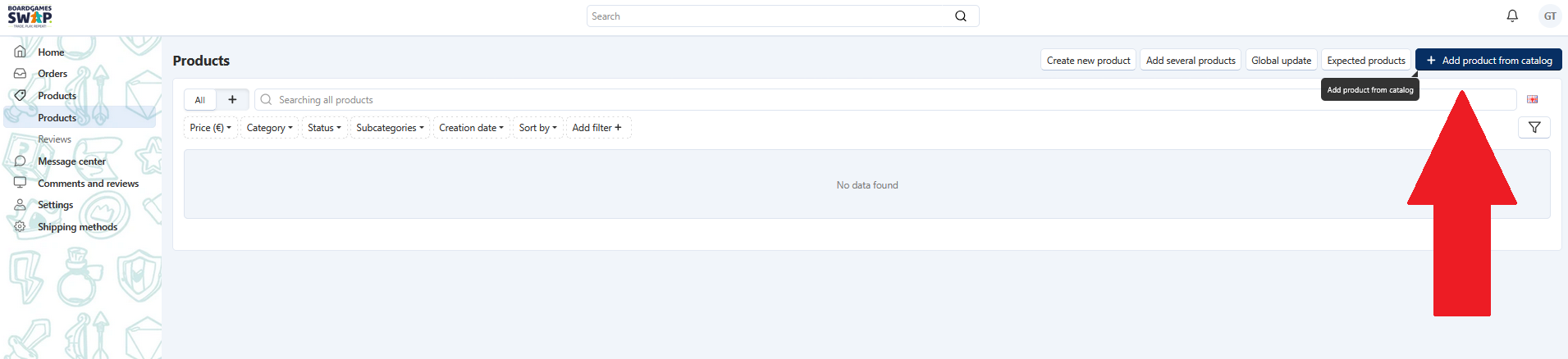The height and width of the screenshot is (359, 1568).
Task: Expand the Status filter dropdown
Action: [x=324, y=128]
